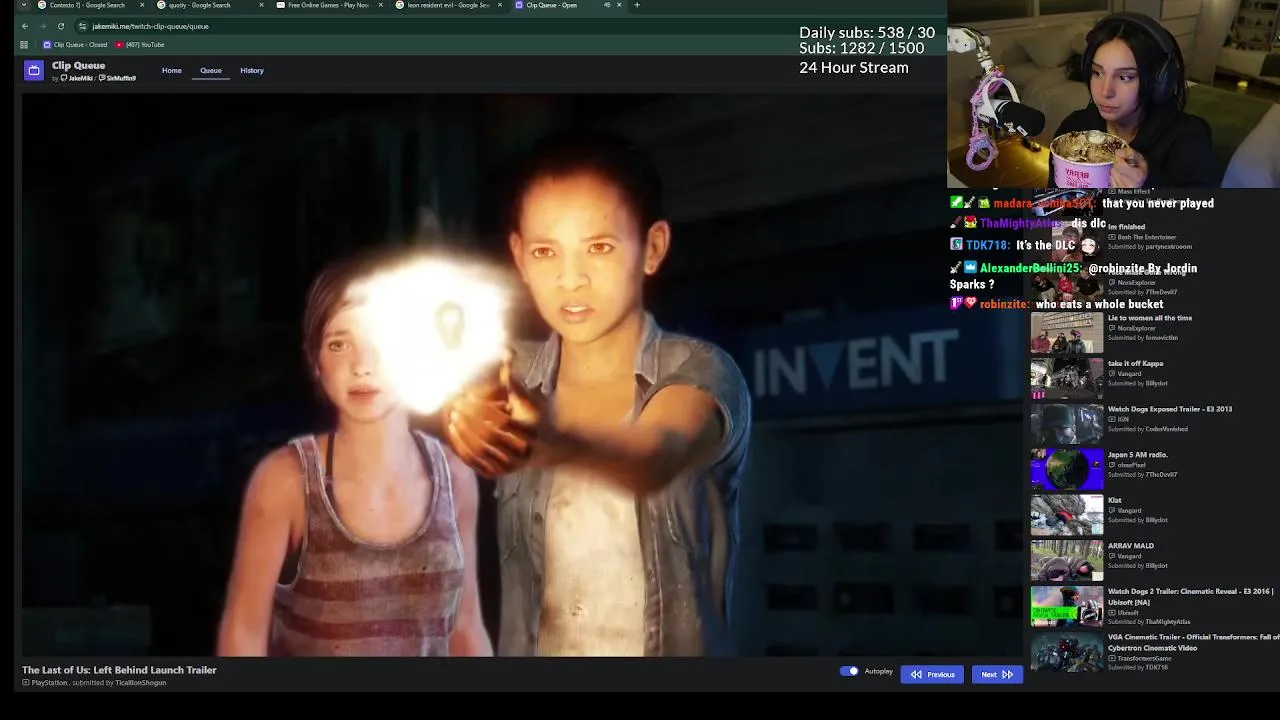The width and height of the screenshot is (1280, 720).
Task: Select the 'Klat' clip thumbnail
Action: [1067, 514]
